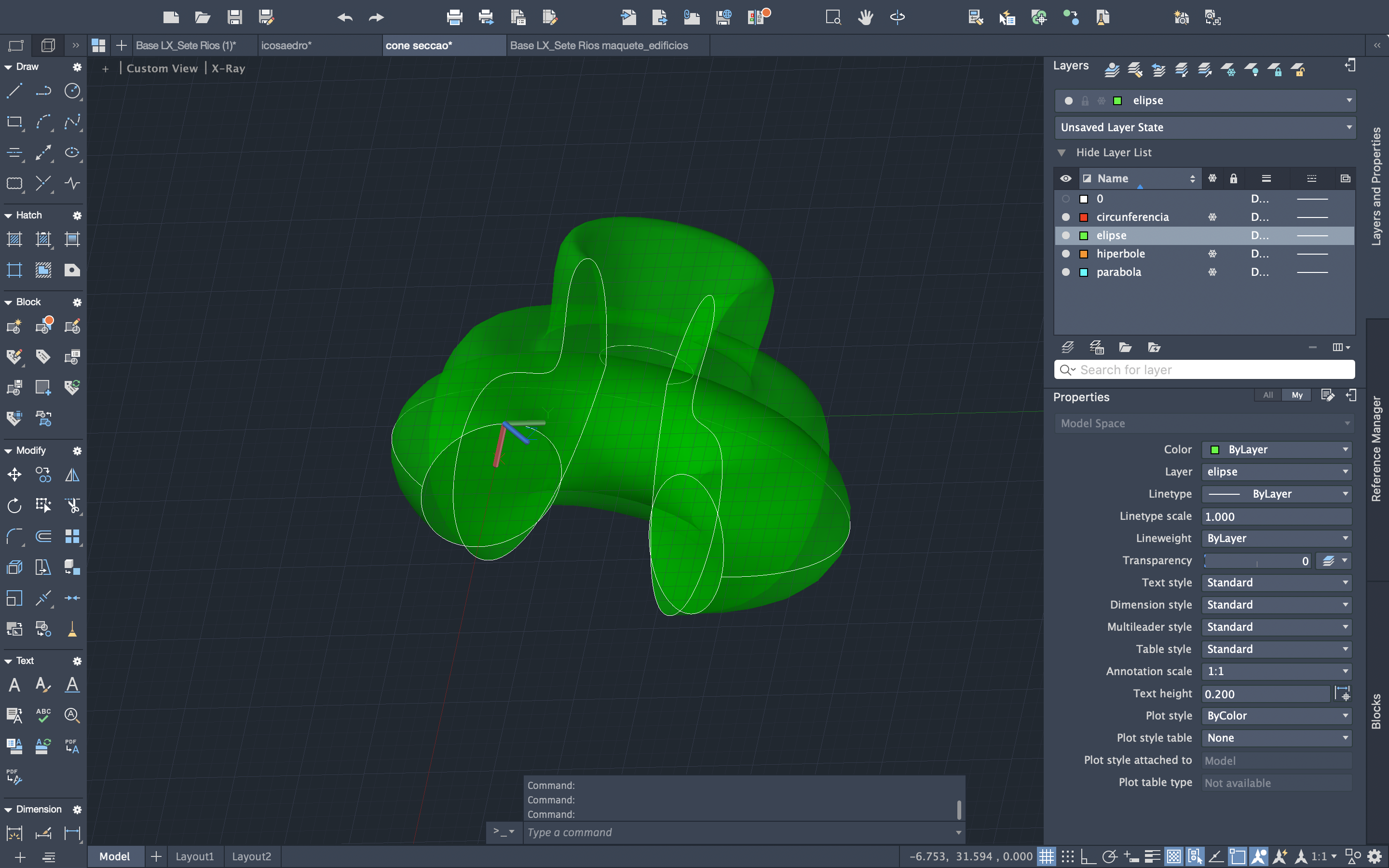The width and height of the screenshot is (1389, 868).
Task: Select the Line tool in Draw panel
Action: (x=14, y=91)
